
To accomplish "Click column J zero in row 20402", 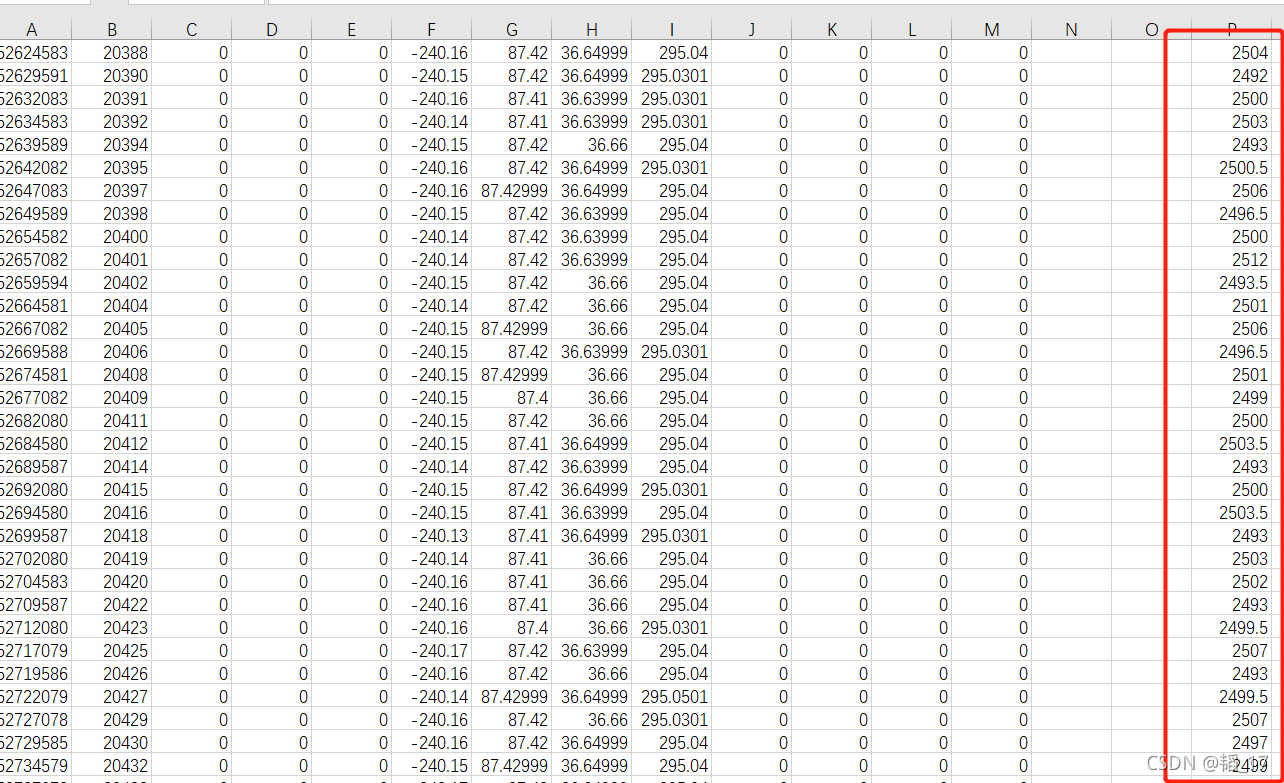I will [751, 282].
